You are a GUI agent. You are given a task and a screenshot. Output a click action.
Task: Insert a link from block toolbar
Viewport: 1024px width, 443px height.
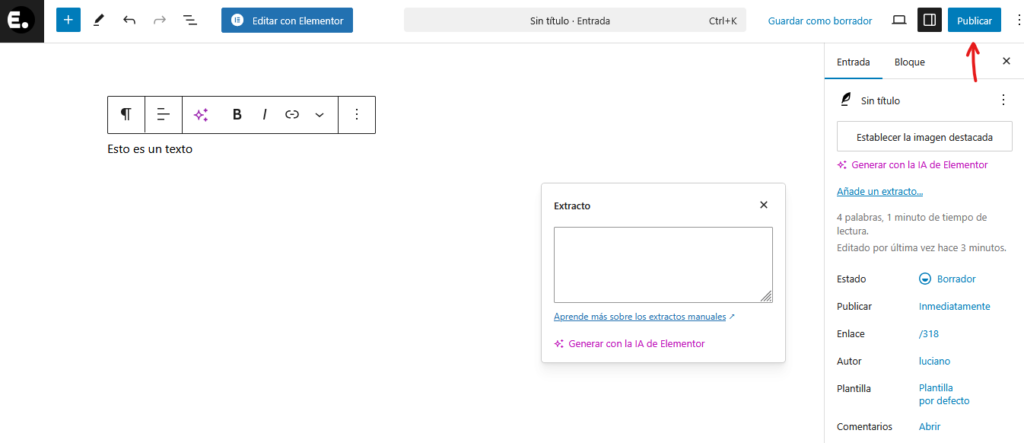click(x=292, y=114)
